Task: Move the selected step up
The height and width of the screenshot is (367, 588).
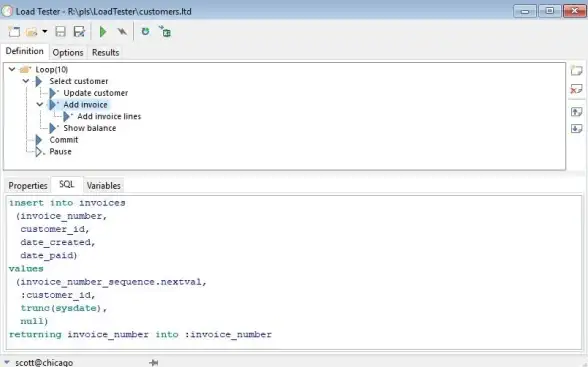Action: coord(576,112)
